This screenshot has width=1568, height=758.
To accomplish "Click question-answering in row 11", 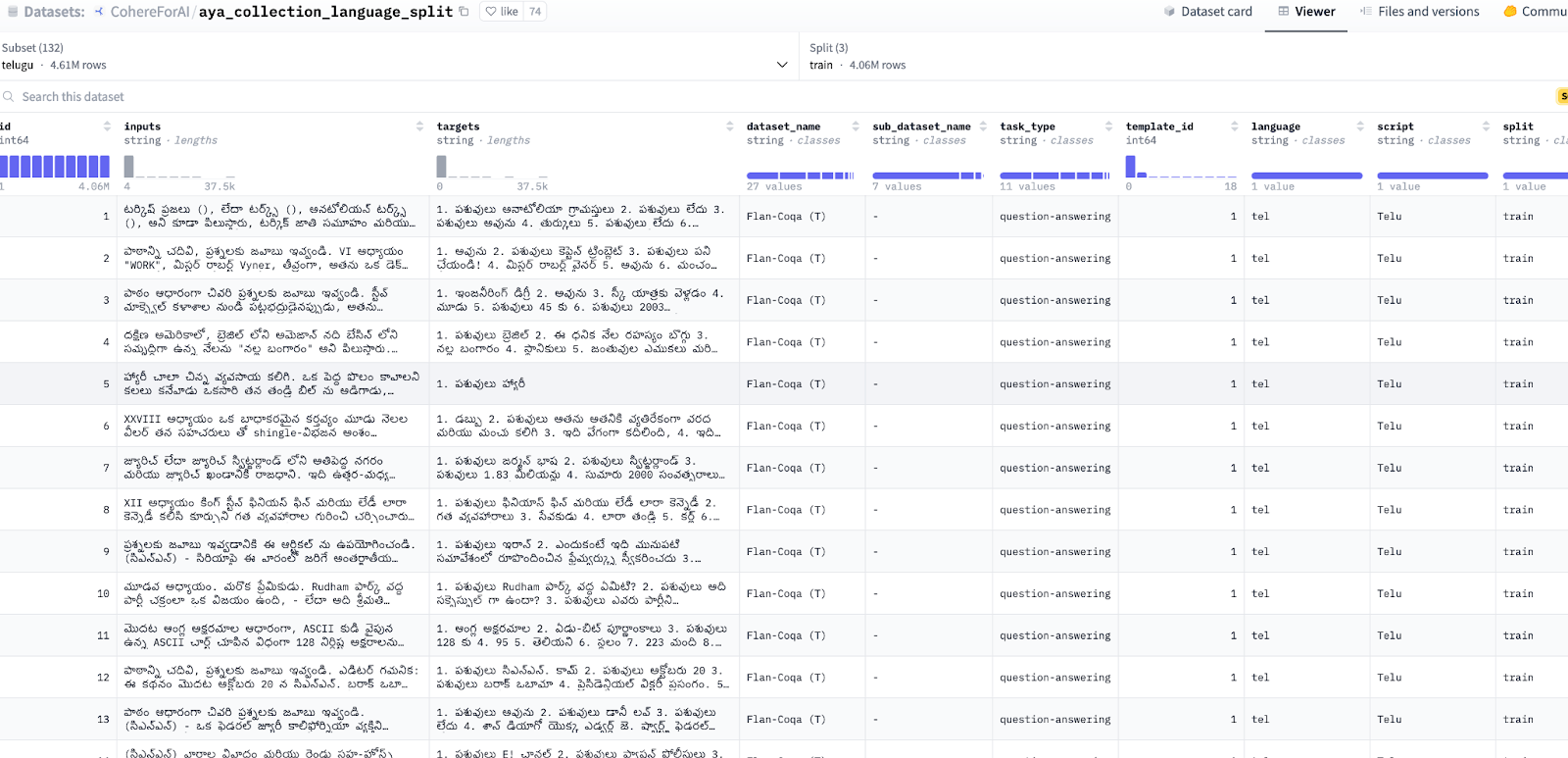I will pos(1055,635).
